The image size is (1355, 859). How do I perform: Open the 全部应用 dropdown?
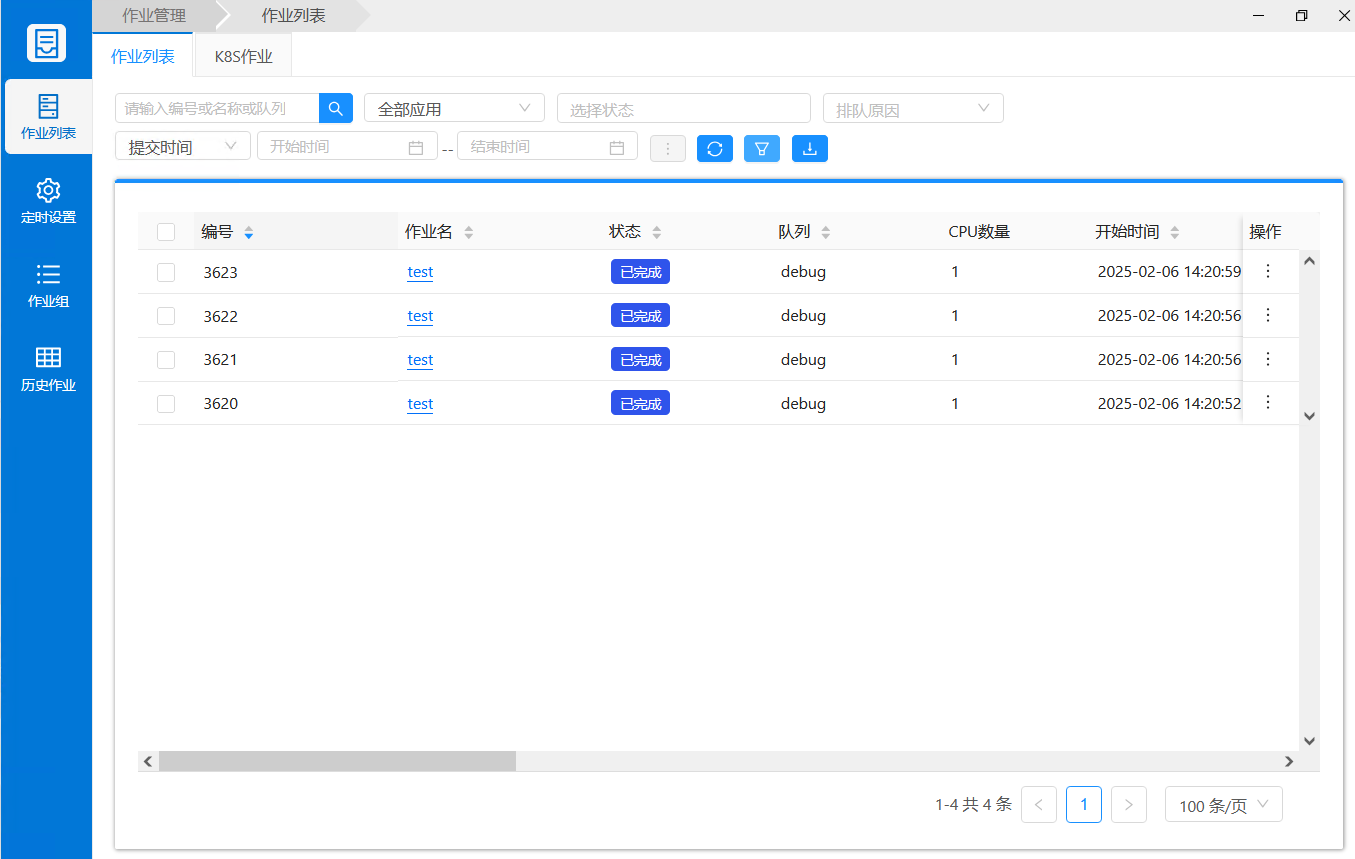454,108
